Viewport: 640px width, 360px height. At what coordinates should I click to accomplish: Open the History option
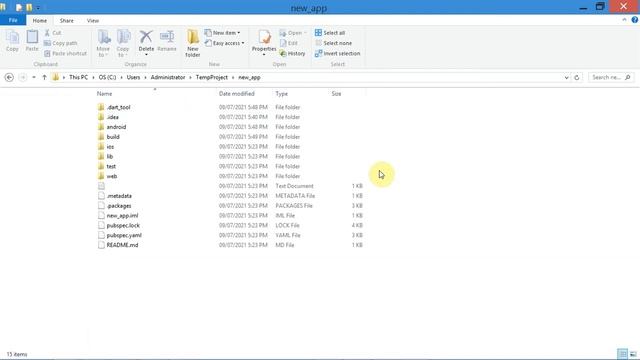click(x=292, y=53)
